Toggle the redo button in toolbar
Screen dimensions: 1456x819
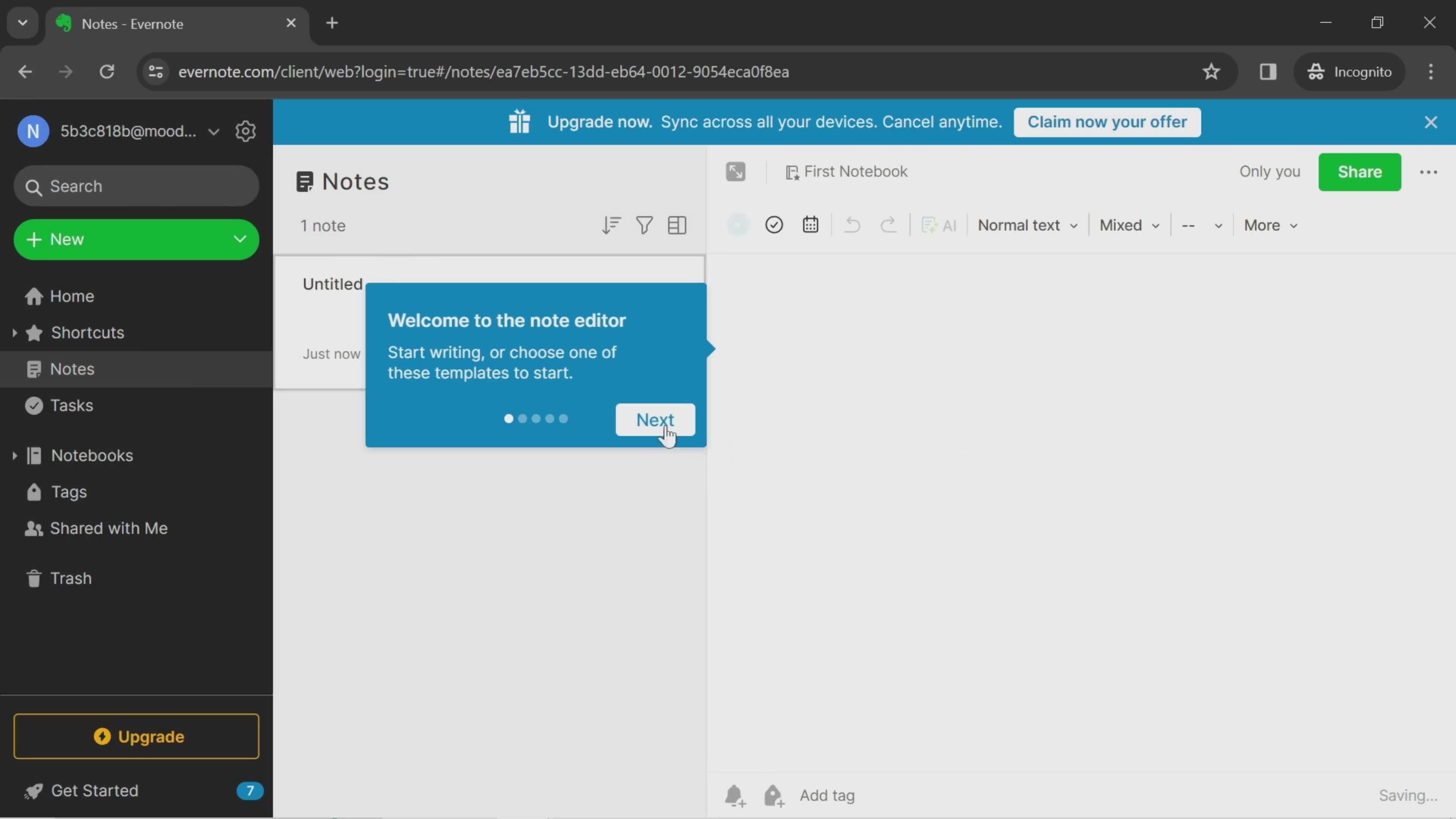coord(888,225)
